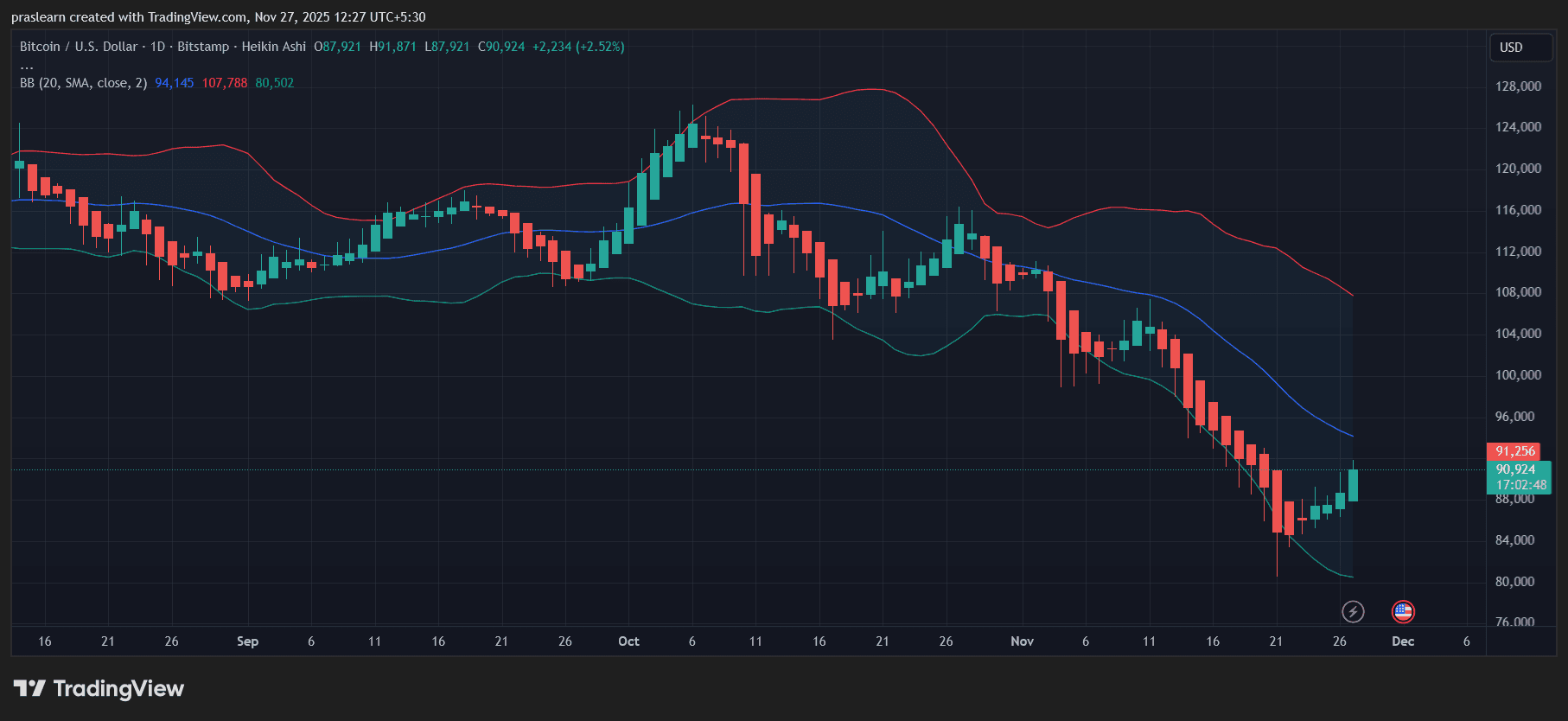Click the +2,234 (+2.52%) change value
This screenshot has height=721, width=1568.
click(x=578, y=47)
